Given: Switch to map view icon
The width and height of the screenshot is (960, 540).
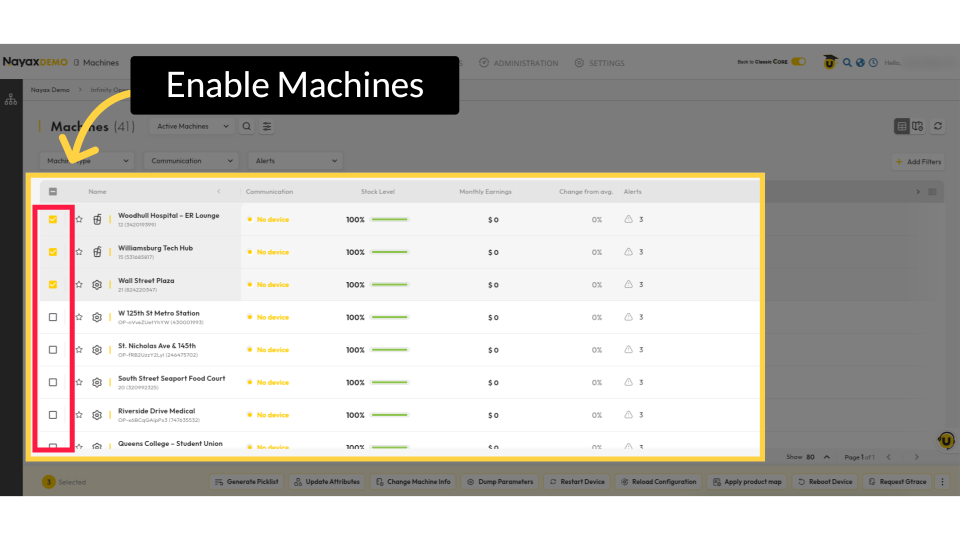Looking at the screenshot, I should [917, 127].
